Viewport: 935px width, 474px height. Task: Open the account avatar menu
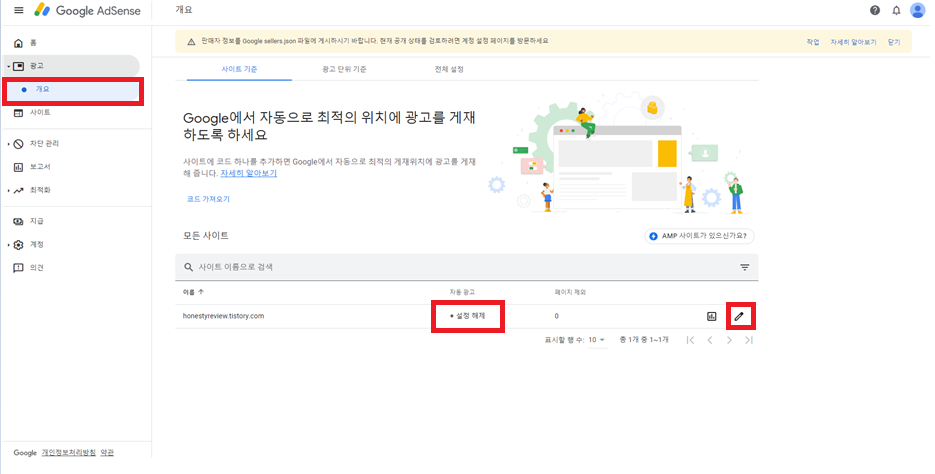[918, 10]
